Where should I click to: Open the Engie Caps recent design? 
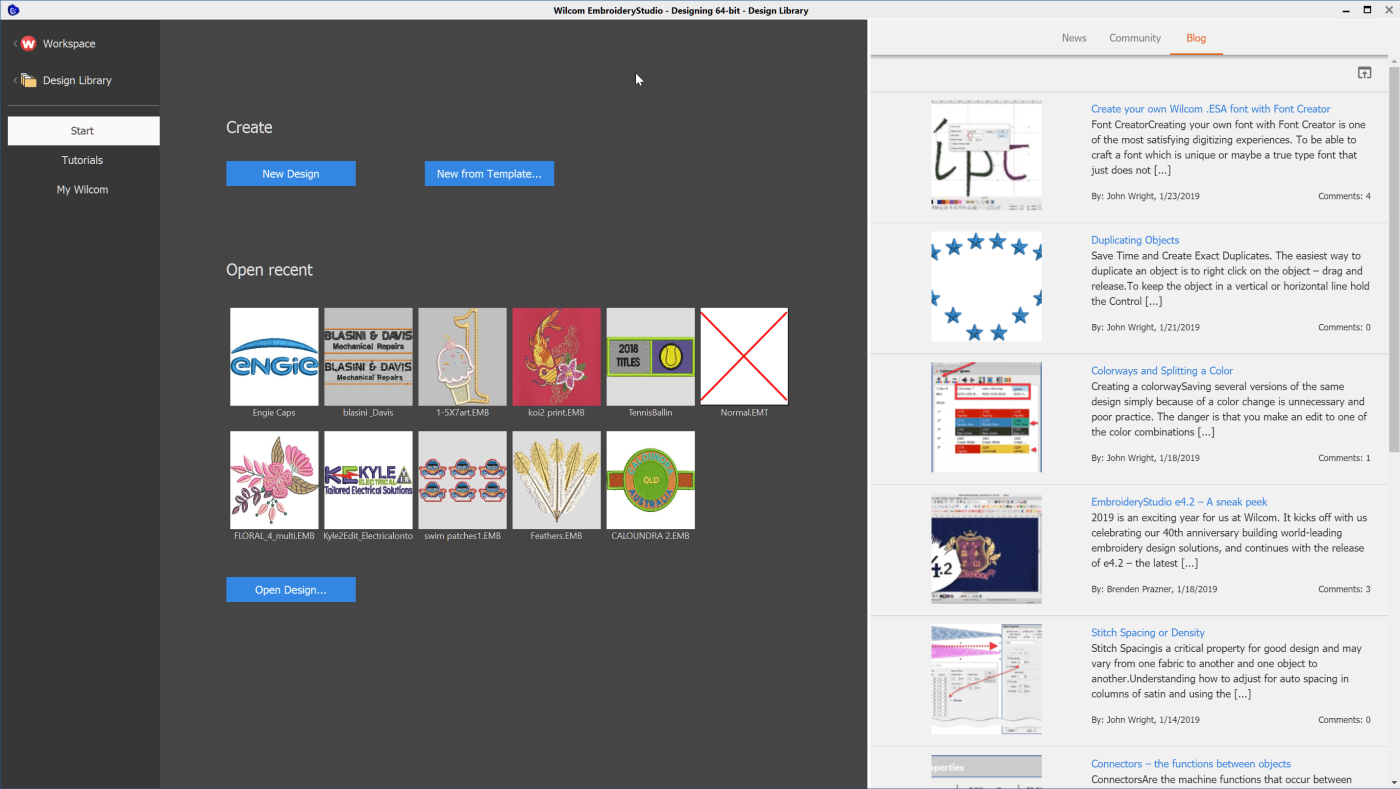click(x=274, y=356)
